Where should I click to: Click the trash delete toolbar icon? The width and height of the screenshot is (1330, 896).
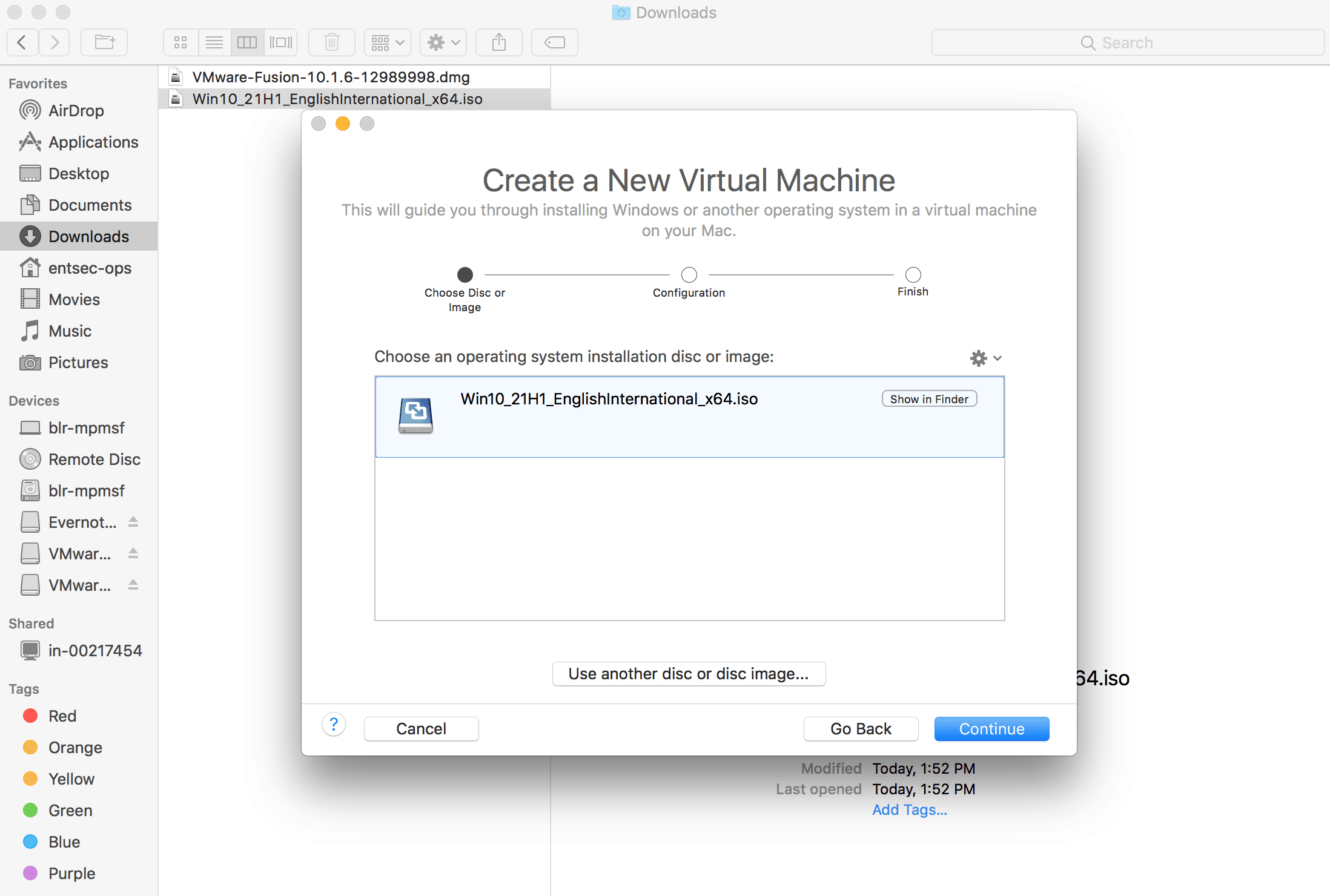pyautogui.click(x=332, y=42)
